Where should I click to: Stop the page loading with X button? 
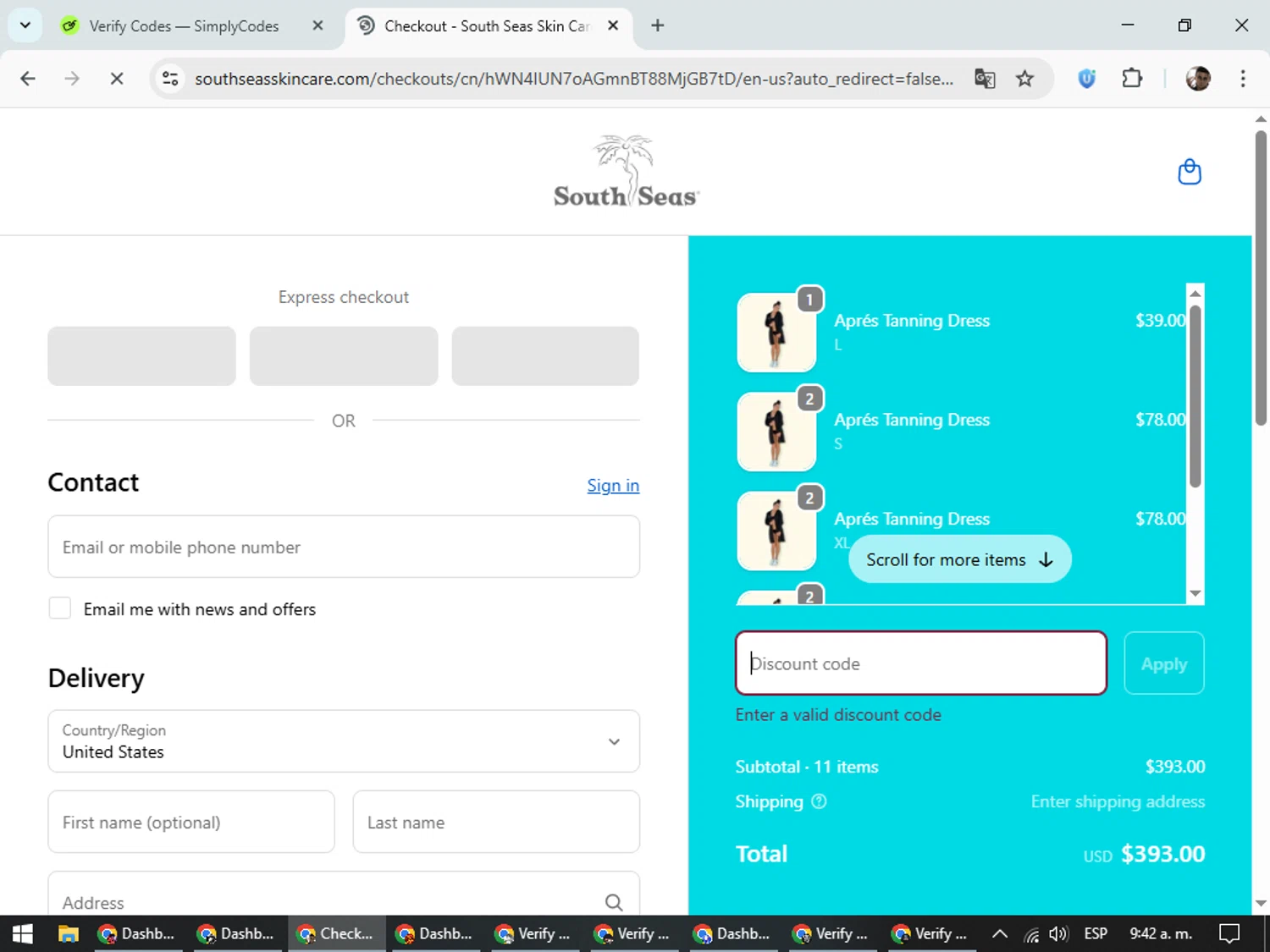(x=117, y=79)
